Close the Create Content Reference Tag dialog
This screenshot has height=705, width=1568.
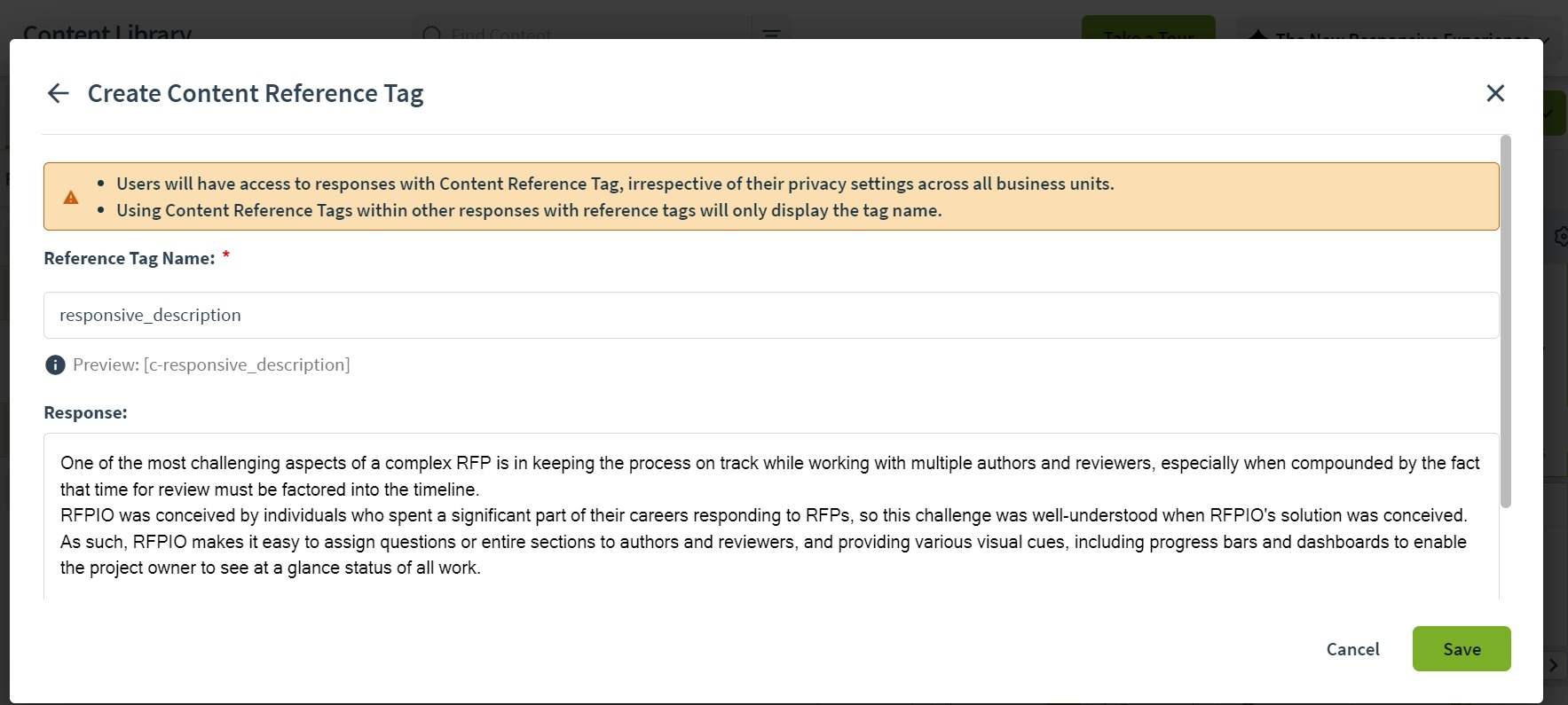(1495, 93)
